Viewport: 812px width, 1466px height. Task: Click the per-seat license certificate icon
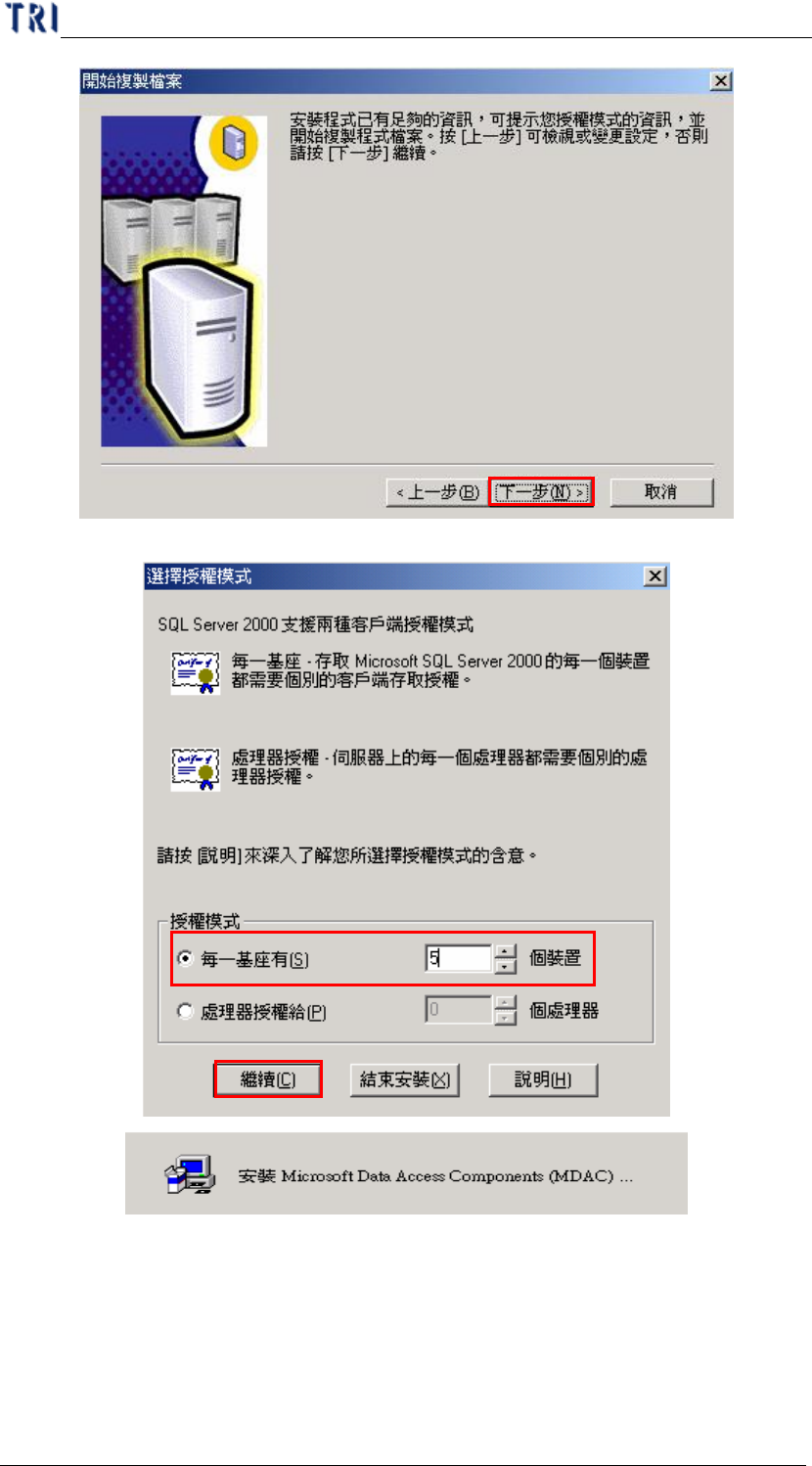coord(196,670)
